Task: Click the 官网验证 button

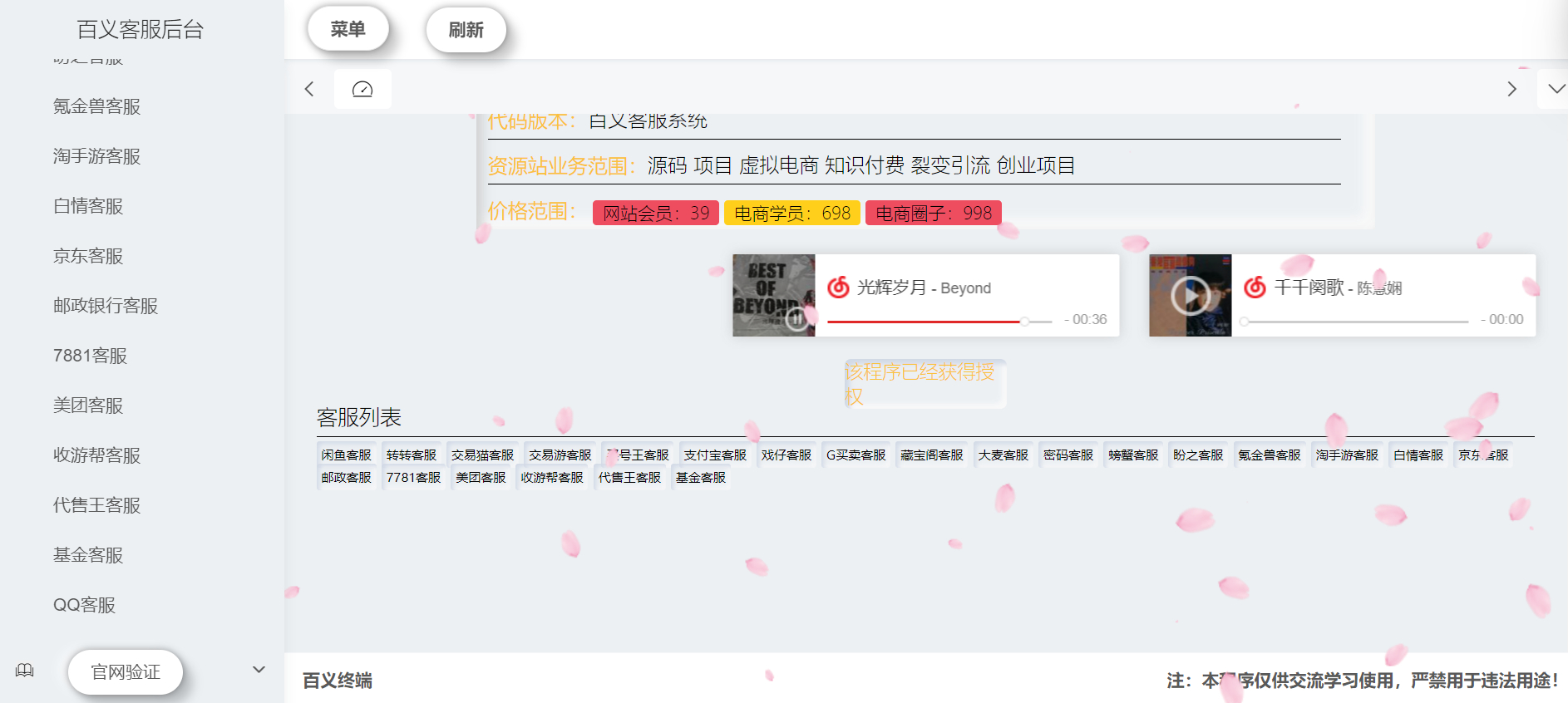Action: 126,671
